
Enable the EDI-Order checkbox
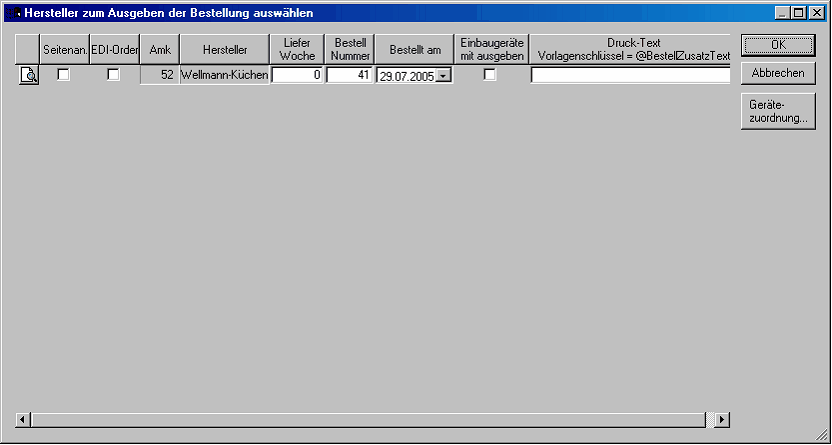tap(113, 75)
